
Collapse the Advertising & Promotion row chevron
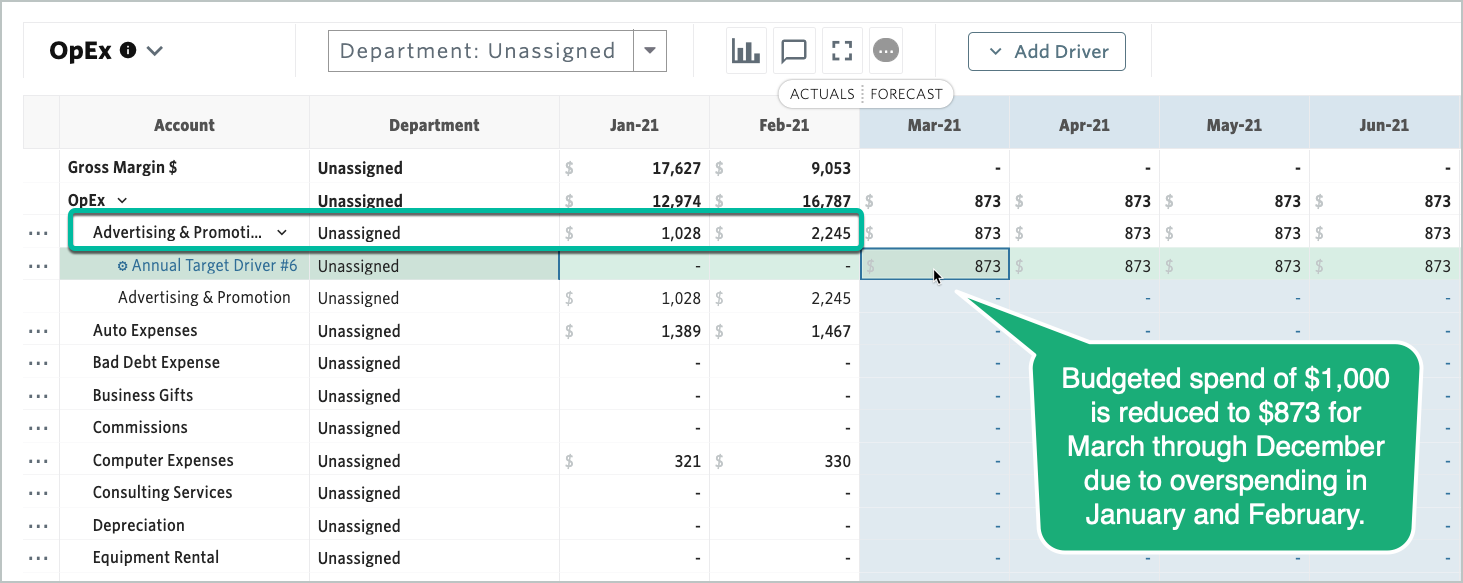point(282,233)
